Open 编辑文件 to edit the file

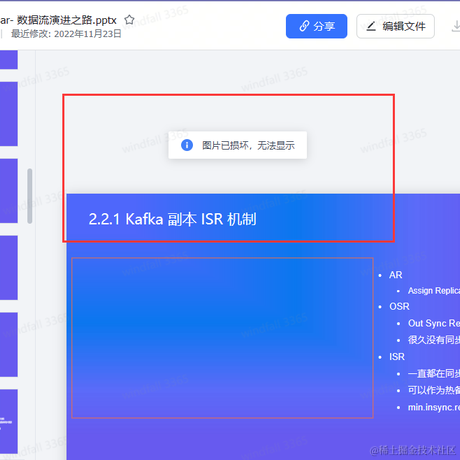(395, 26)
